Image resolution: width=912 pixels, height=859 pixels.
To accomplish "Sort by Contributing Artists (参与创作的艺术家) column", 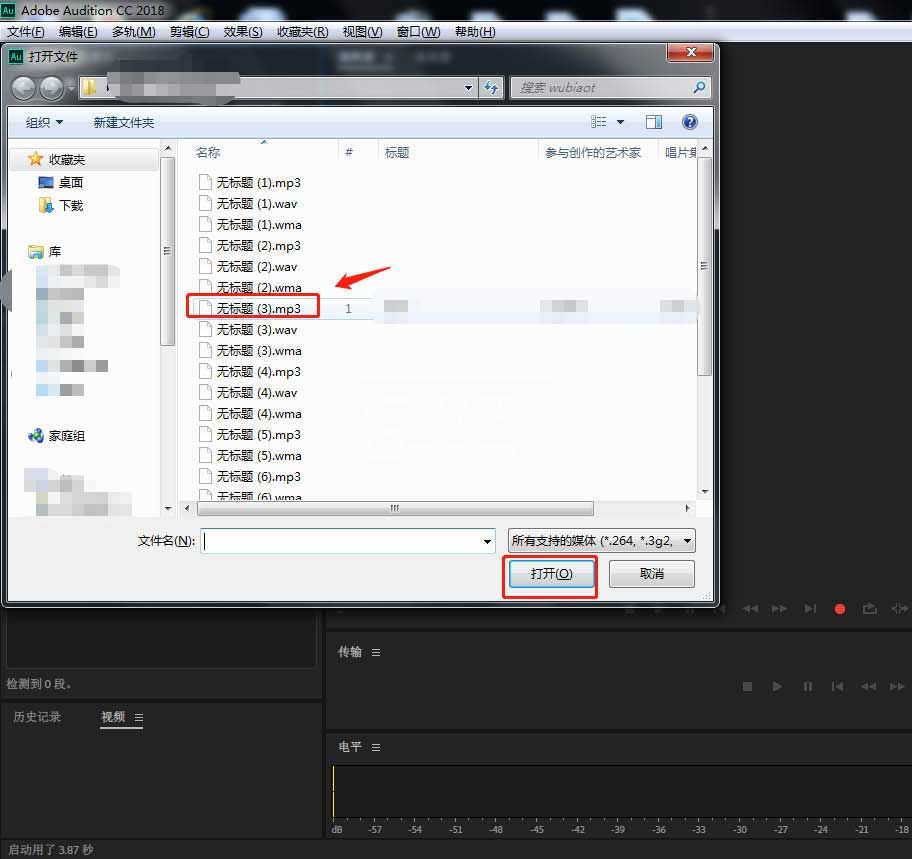I will tap(593, 152).
